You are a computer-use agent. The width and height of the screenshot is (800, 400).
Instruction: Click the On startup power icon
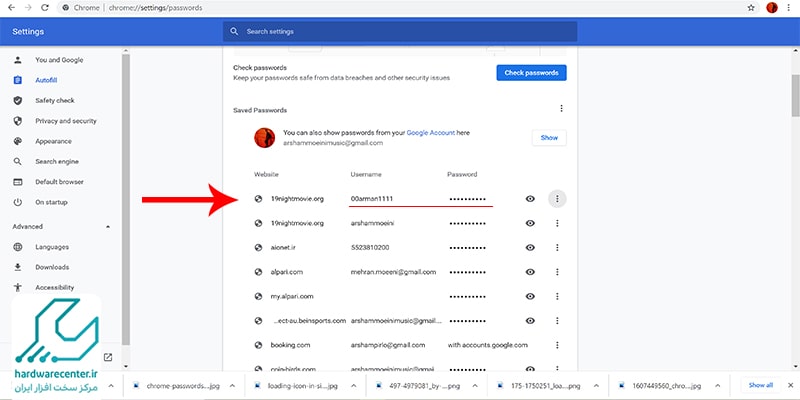pyautogui.click(x=18, y=202)
